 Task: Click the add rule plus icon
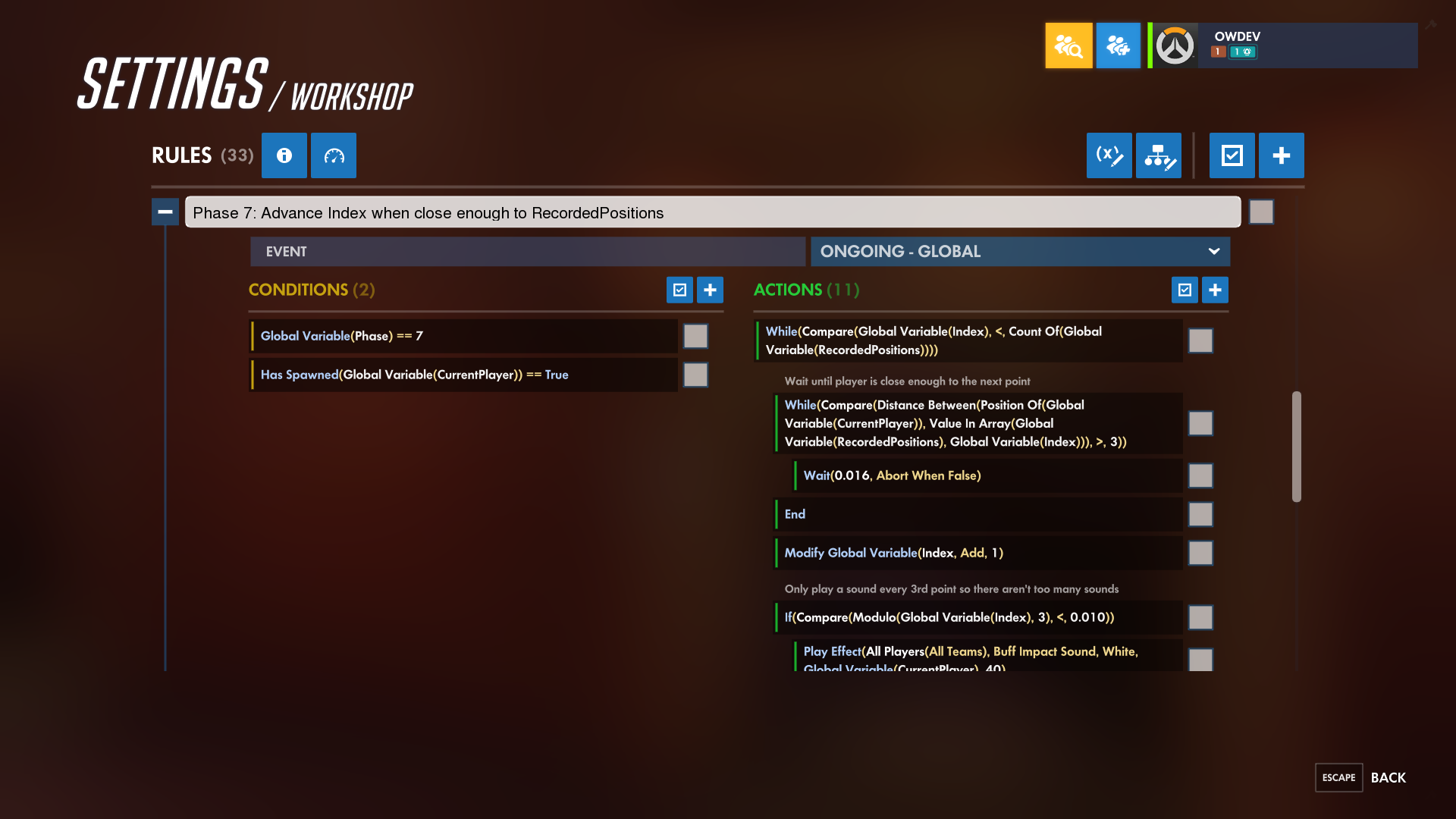[x=1282, y=155]
